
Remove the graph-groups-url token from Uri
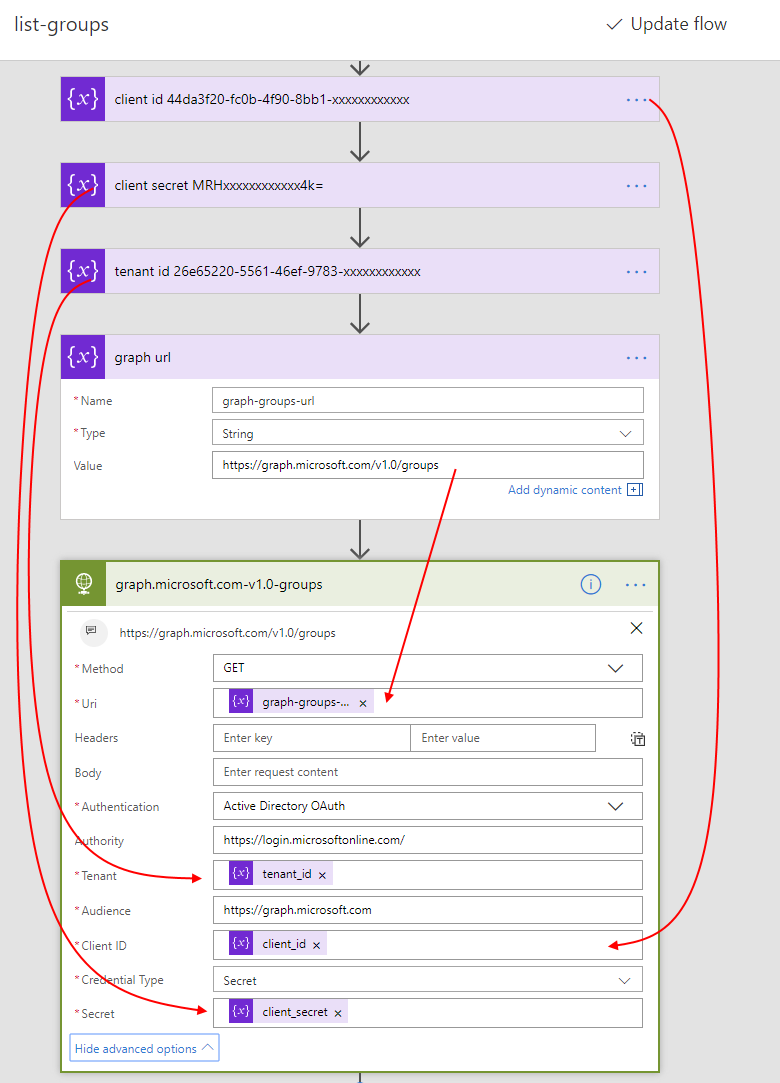coord(363,703)
